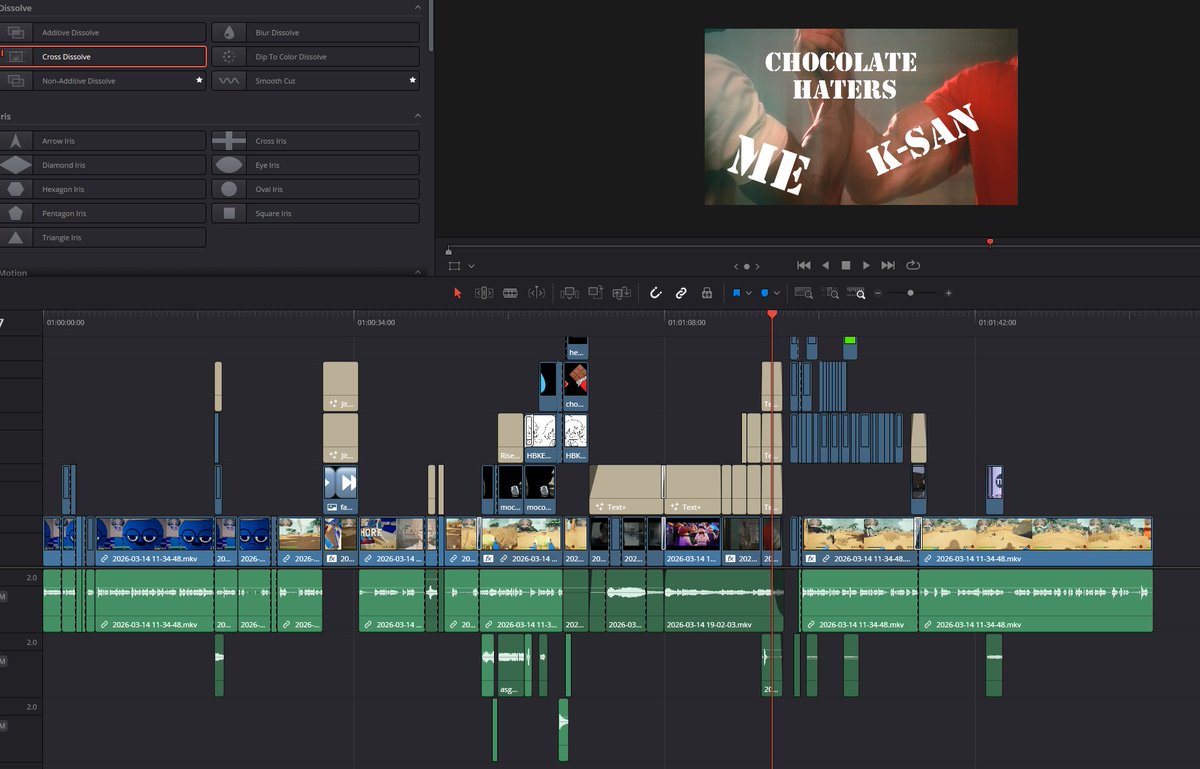Select the Additive Dissolve transition
This screenshot has width=1200, height=769.
(x=102, y=33)
